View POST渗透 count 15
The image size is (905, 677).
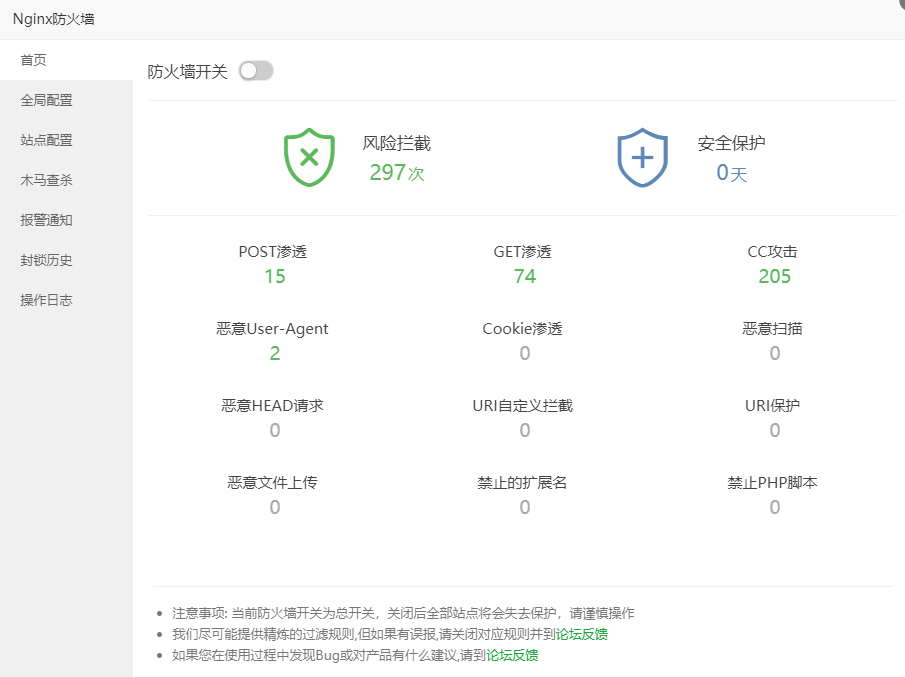coord(274,276)
